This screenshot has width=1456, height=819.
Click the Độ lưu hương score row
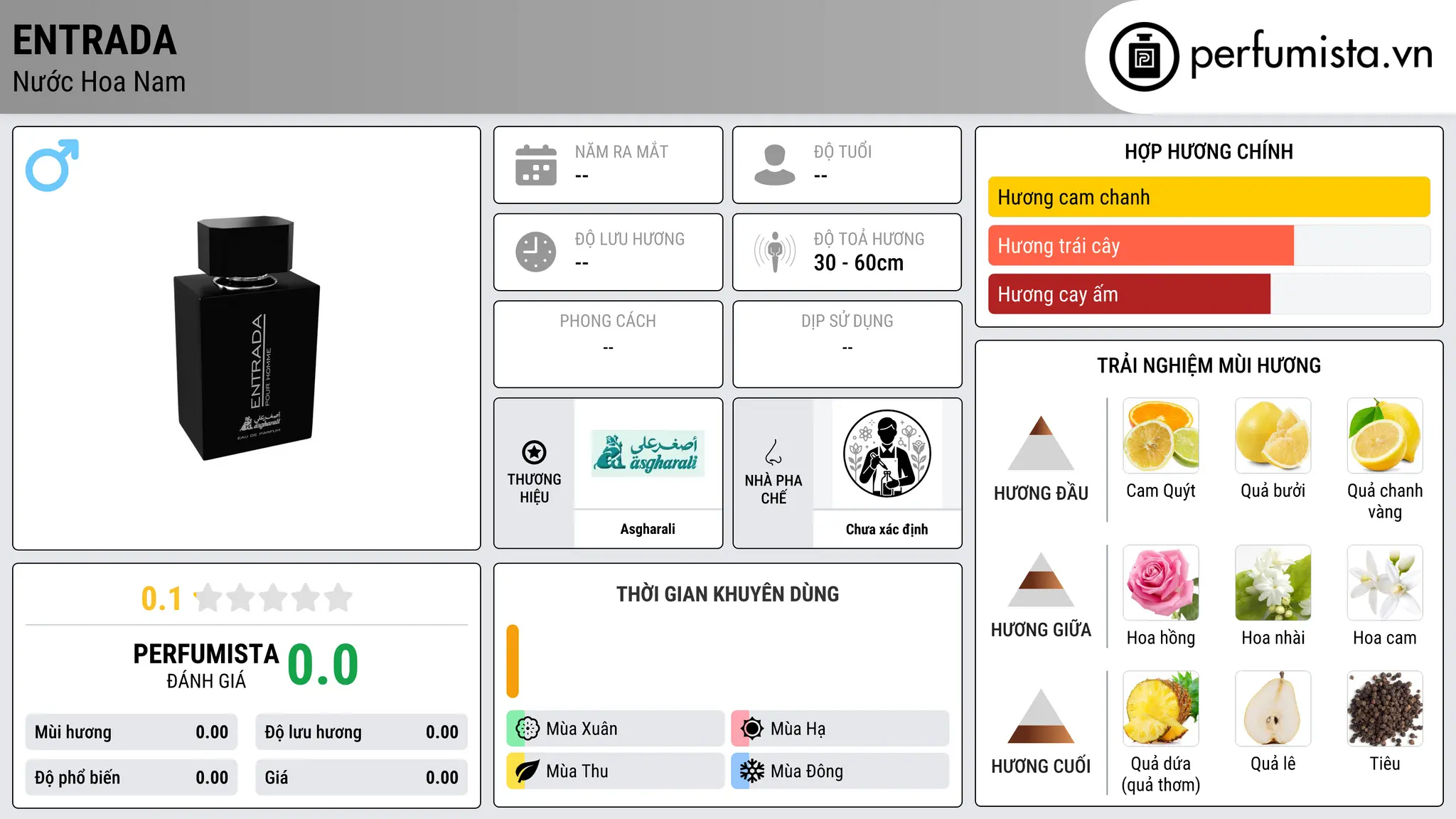click(x=361, y=732)
